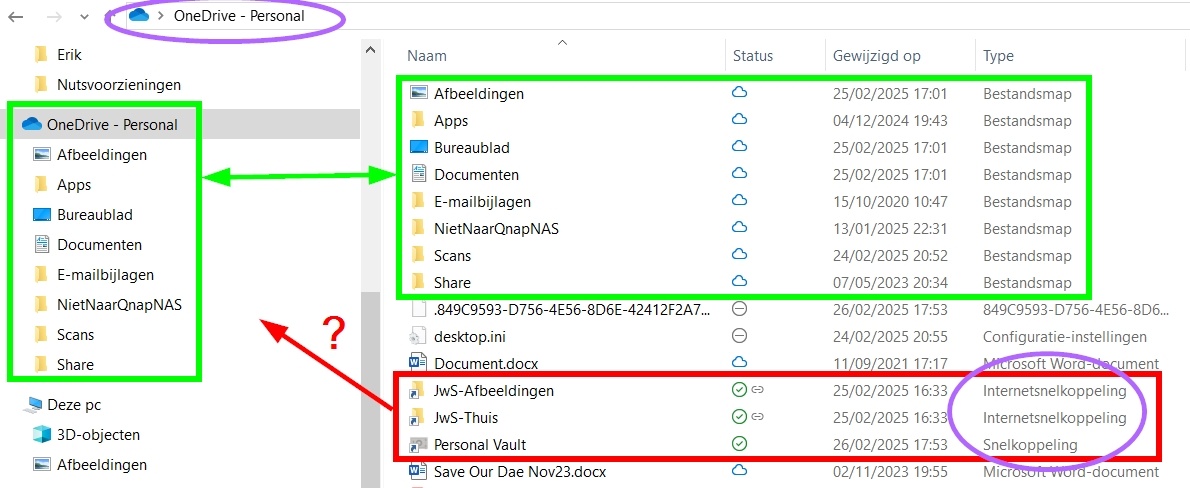The width and height of the screenshot is (1190, 488).
Task: Click the navigation pane scrollbar up arrow
Action: (x=370, y=50)
